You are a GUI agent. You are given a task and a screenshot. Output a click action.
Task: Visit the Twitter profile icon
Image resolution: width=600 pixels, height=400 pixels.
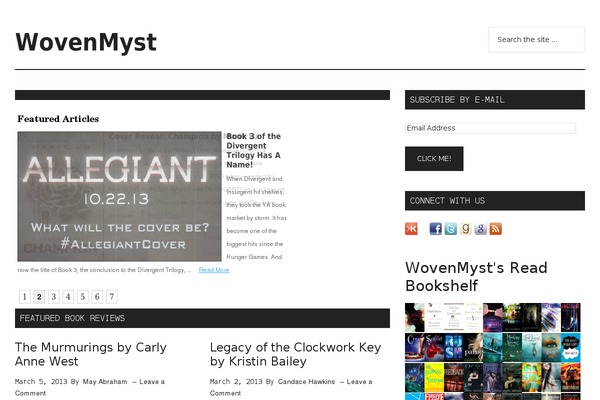(451, 229)
